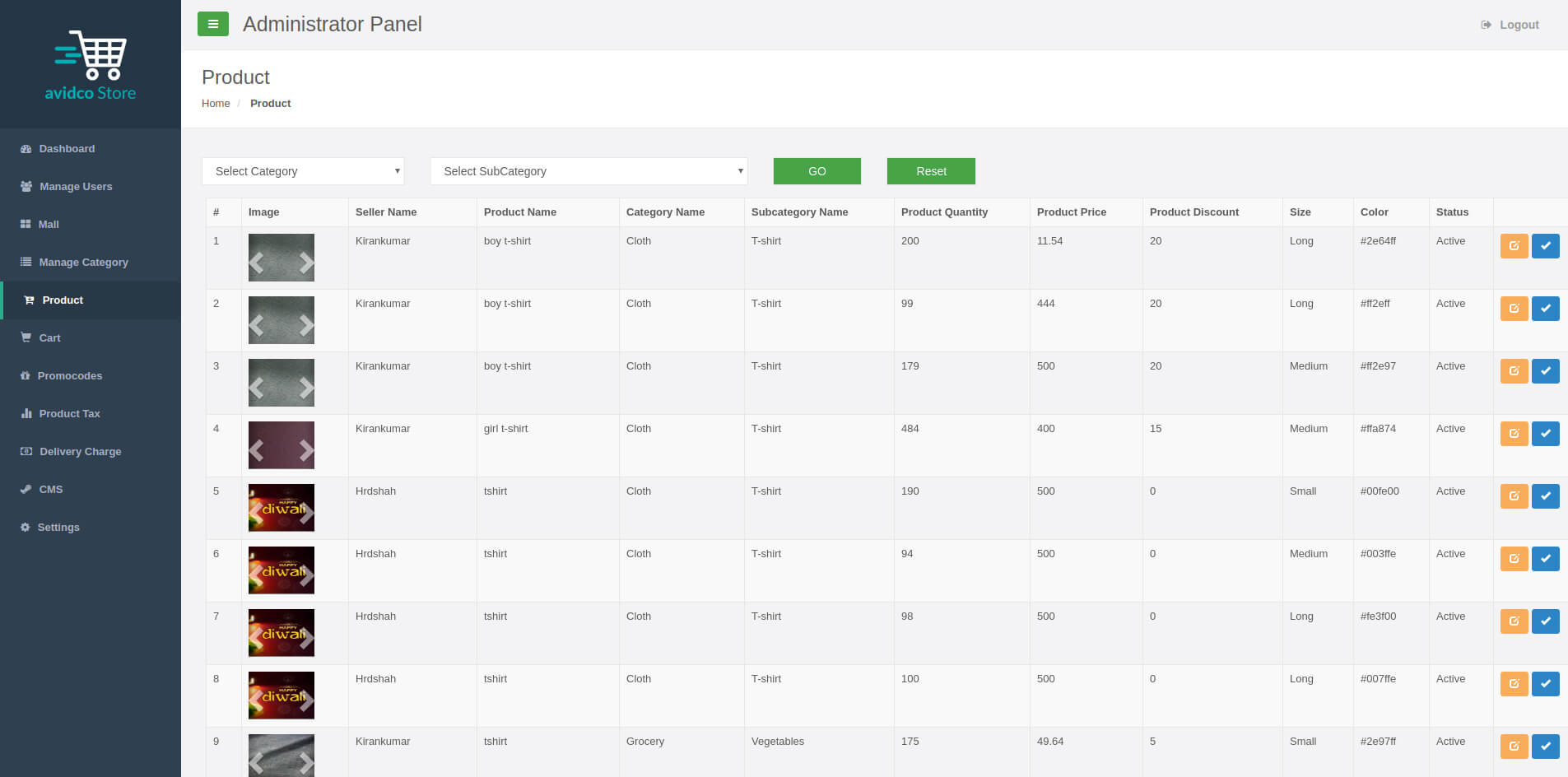The height and width of the screenshot is (777, 1568).
Task: Toggle status checkmark for row 4 girl t-shirt
Action: (1545, 434)
